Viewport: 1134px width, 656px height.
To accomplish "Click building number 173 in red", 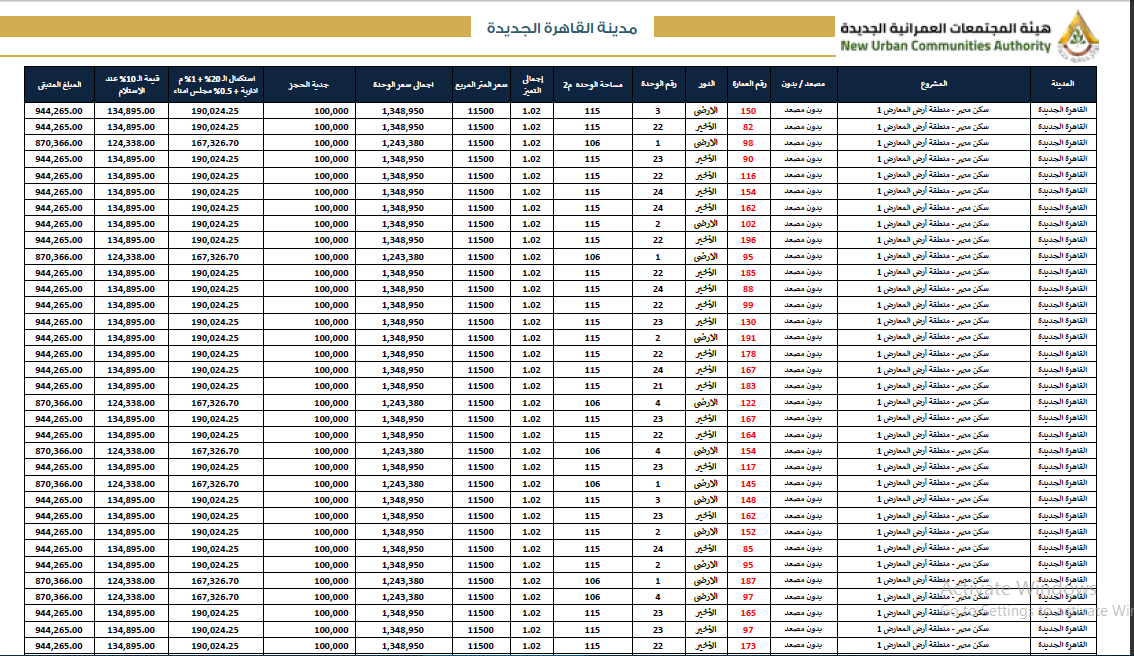I will coord(748,646).
